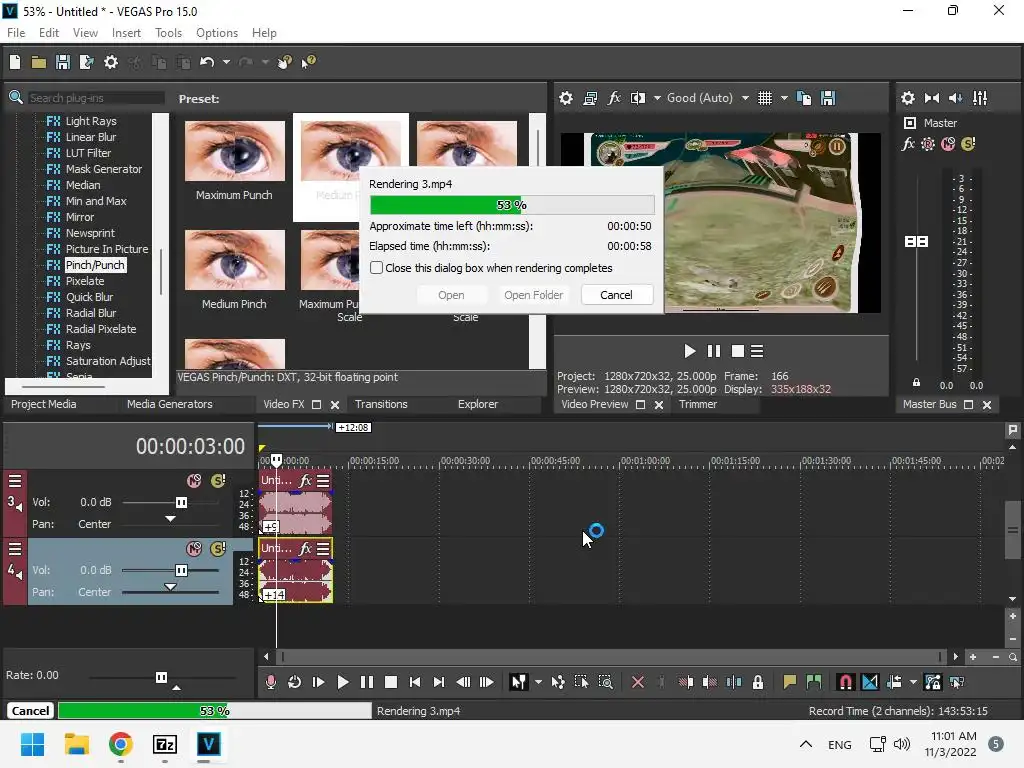
Task: Click Open Folder in render dialog
Action: 534,295
